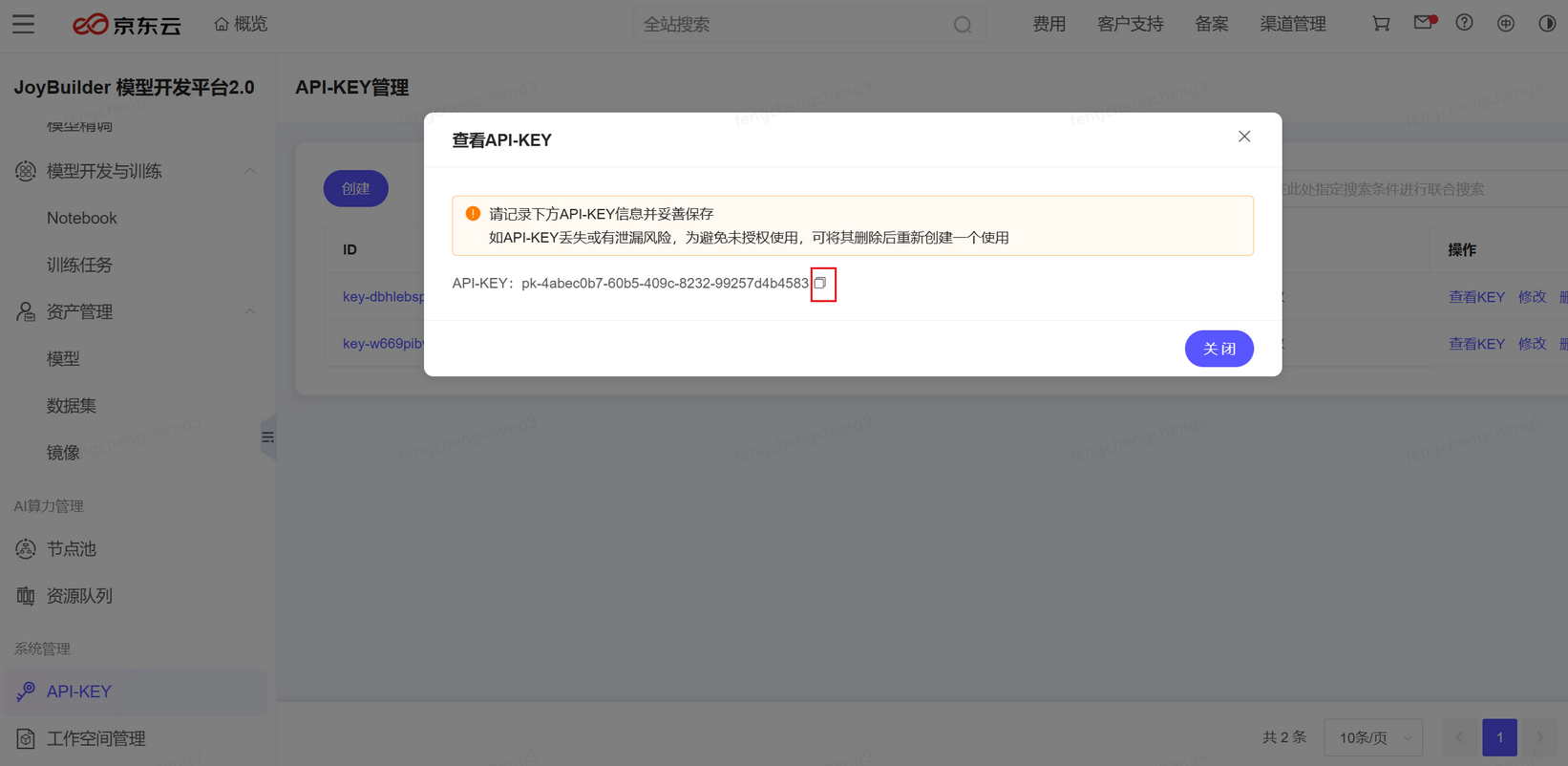Click the API-KEY value text pk-4abec0b7
Screen dimensions: 1568x766
click(665, 284)
